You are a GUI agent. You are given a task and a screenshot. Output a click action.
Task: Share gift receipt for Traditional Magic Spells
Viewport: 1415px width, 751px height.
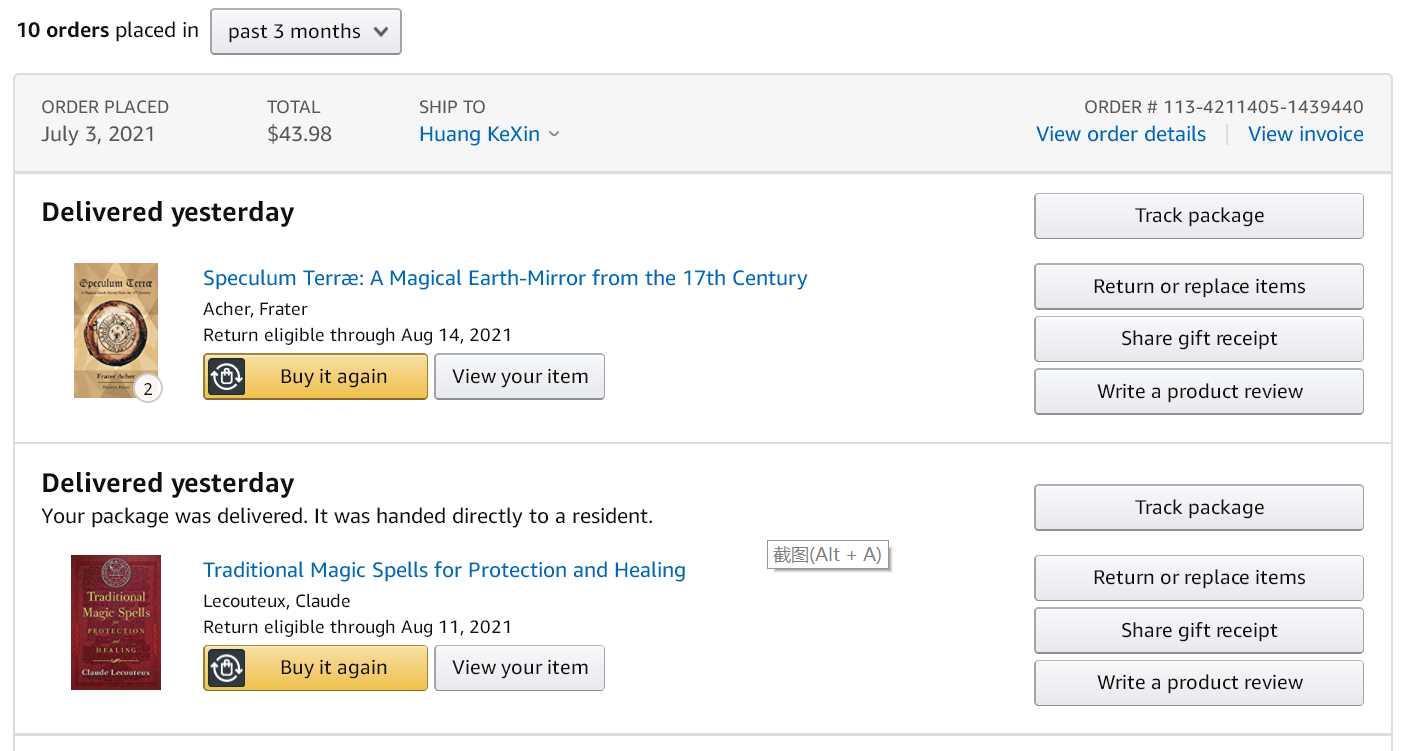1198,631
